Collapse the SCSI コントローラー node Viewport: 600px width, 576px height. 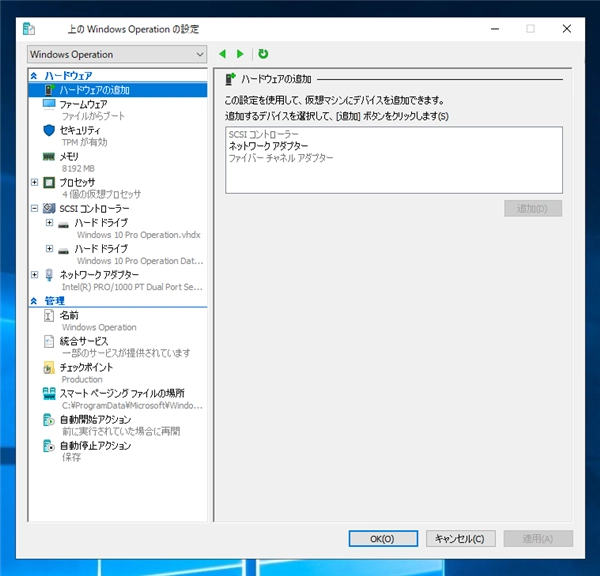(x=34, y=208)
